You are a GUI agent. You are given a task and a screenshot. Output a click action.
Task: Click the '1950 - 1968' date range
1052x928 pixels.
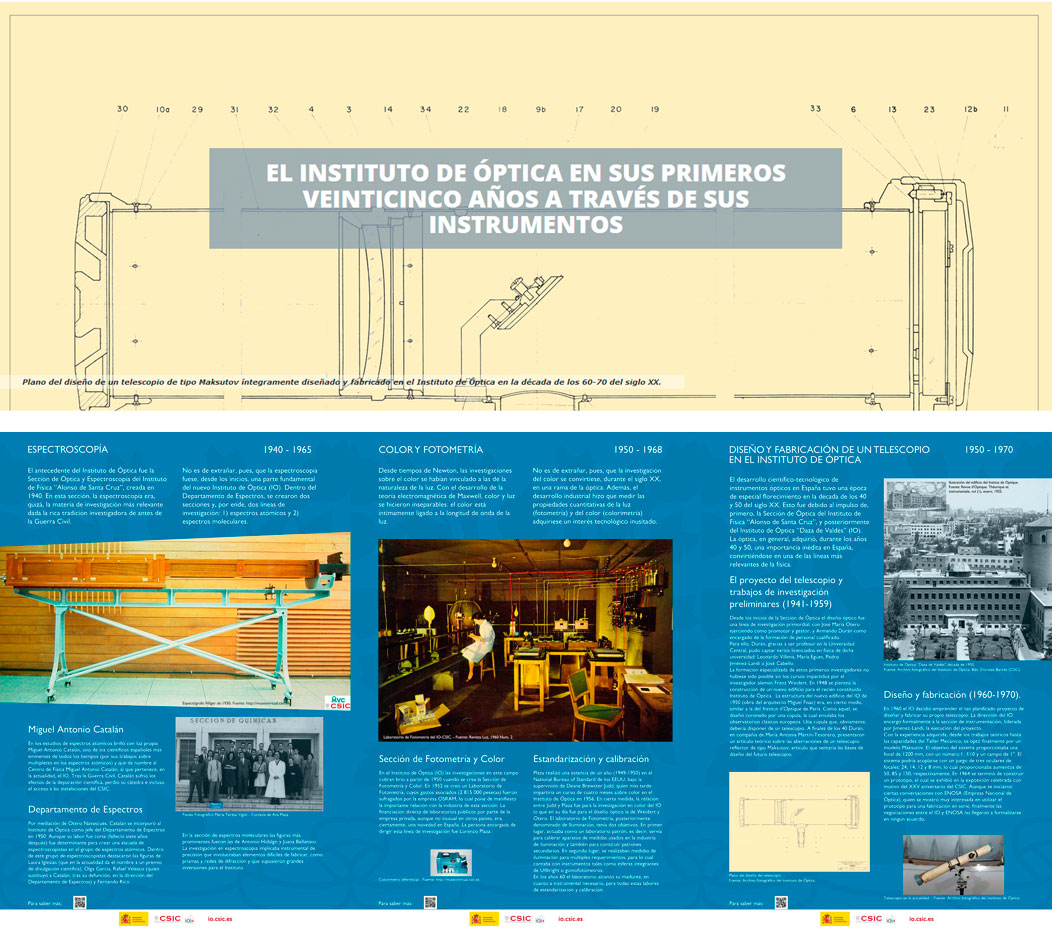pos(638,450)
